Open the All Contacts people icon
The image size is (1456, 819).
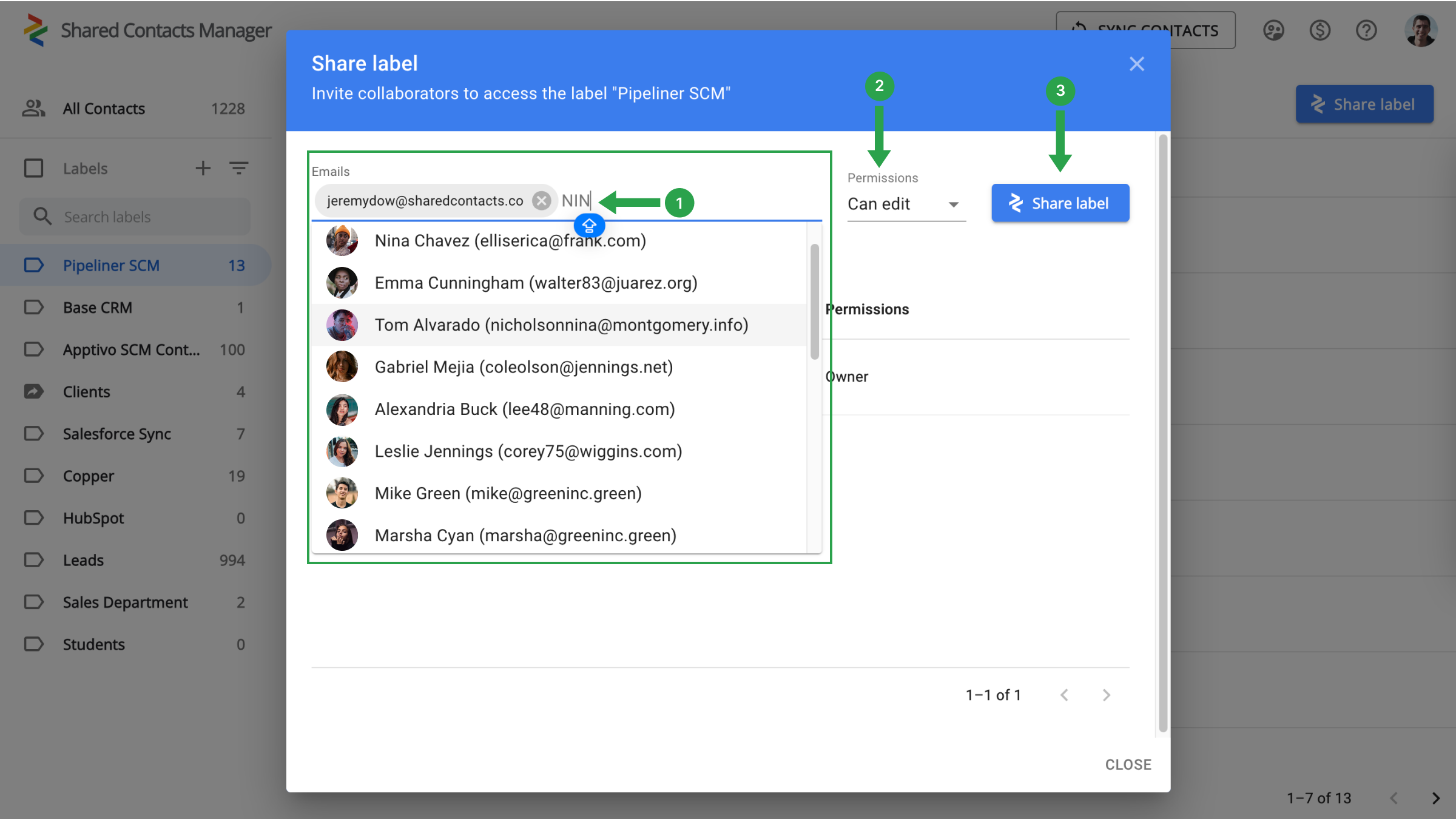click(x=33, y=108)
